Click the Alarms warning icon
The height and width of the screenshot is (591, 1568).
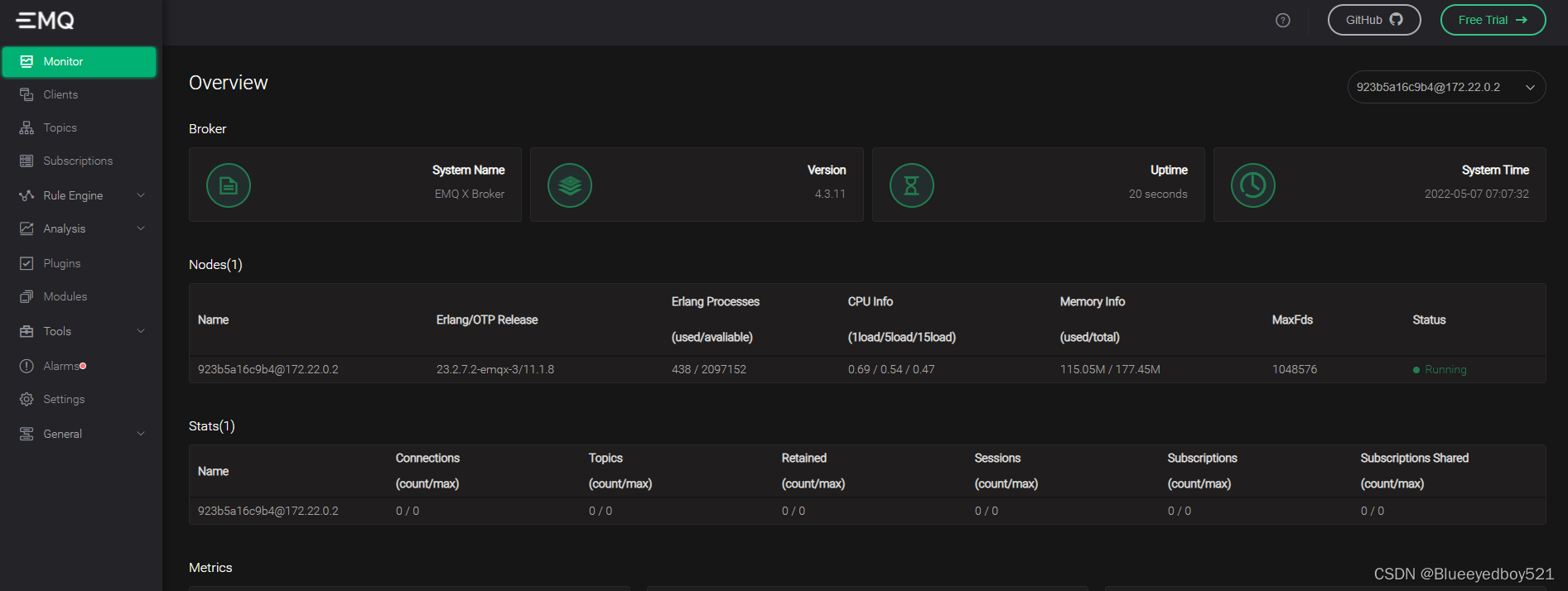click(27, 366)
